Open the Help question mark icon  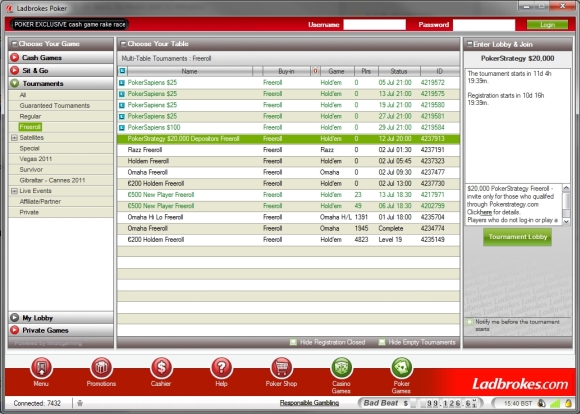[221, 368]
